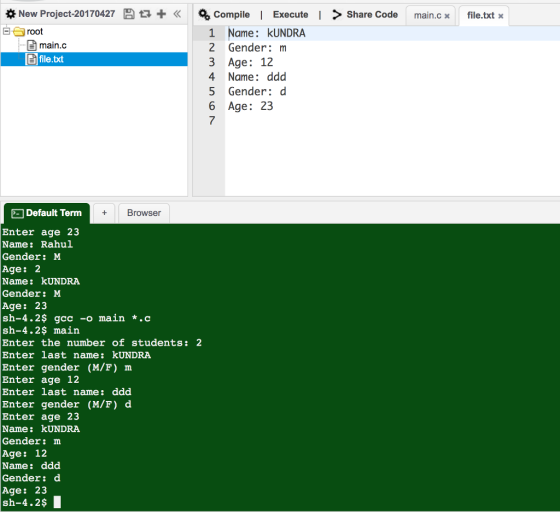Click terminal line 'sh-4.2$ main'

41,330
